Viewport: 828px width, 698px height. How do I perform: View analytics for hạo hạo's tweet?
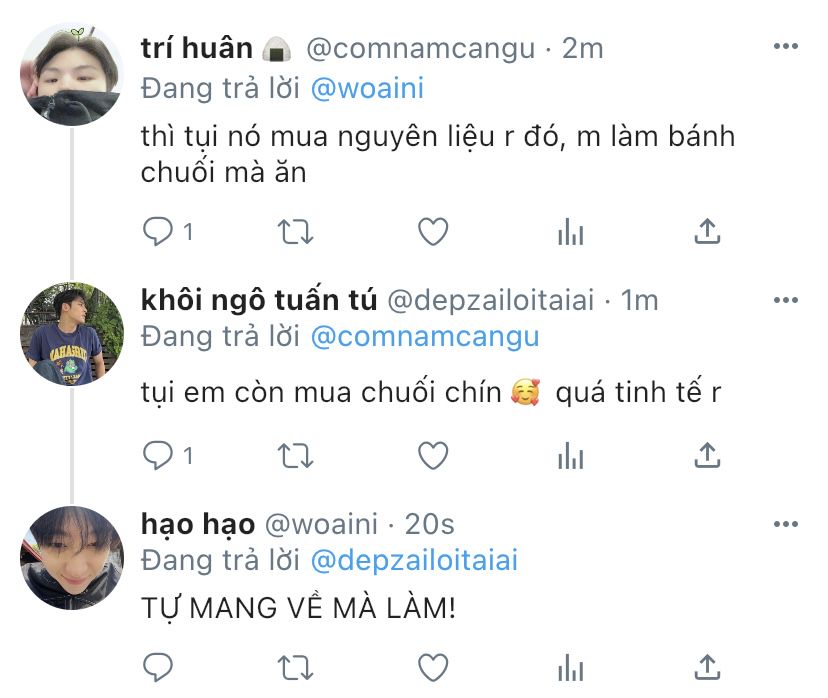pos(570,667)
